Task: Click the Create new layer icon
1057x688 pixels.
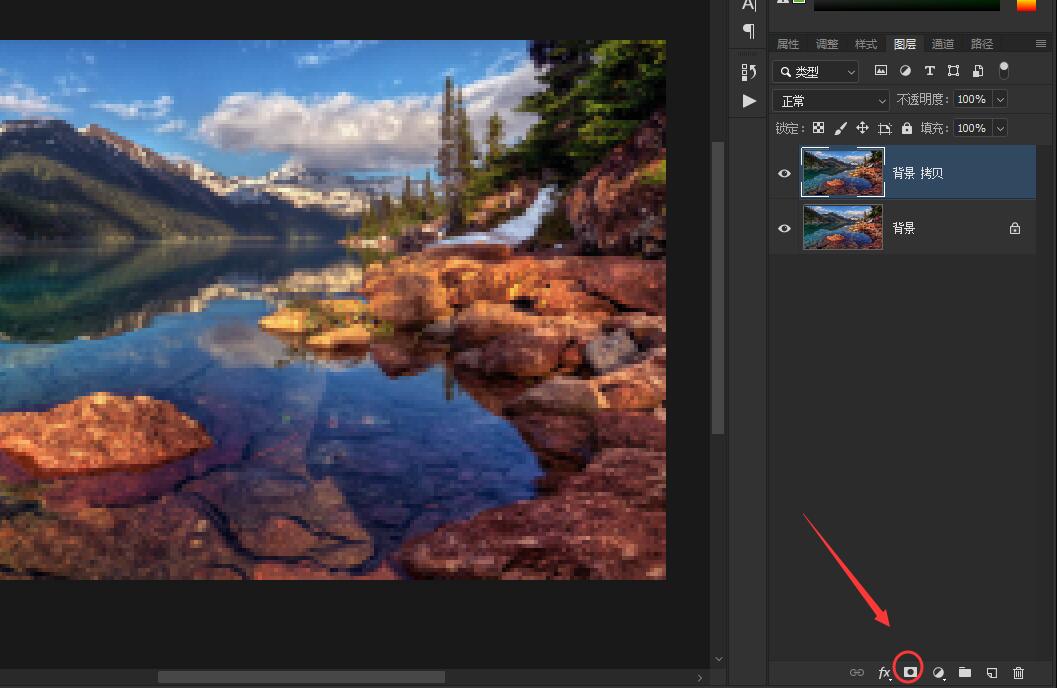Action: [x=992, y=673]
